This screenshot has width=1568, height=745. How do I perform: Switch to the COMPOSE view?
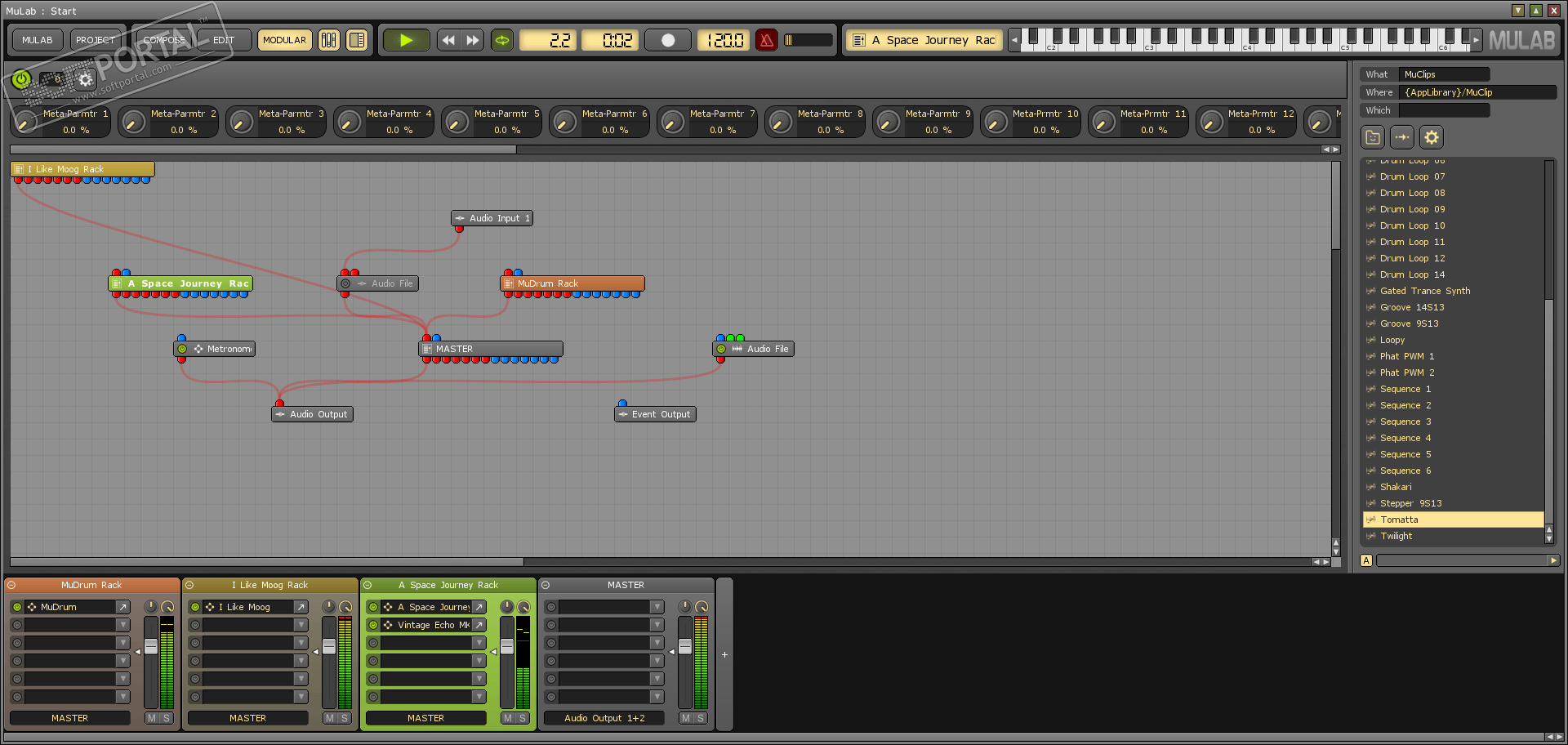click(x=163, y=40)
